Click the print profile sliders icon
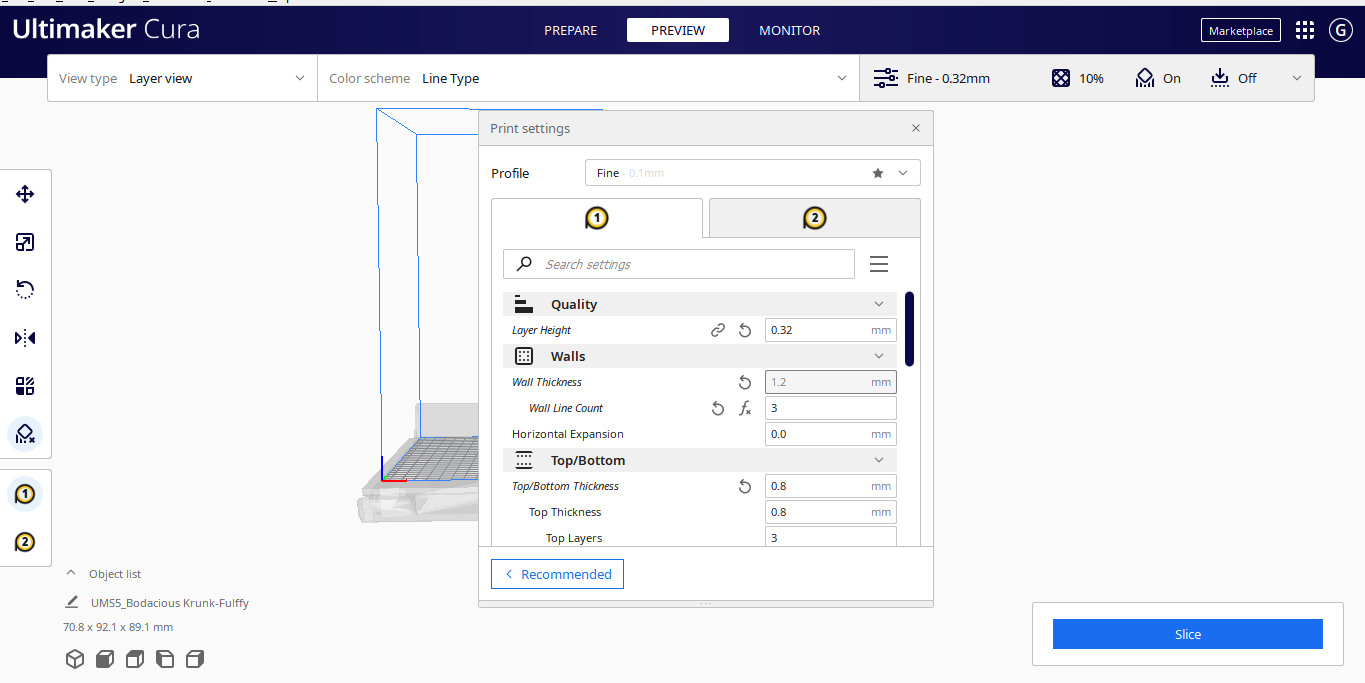Viewport: 1365px width, 683px height. pyautogui.click(x=885, y=78)
